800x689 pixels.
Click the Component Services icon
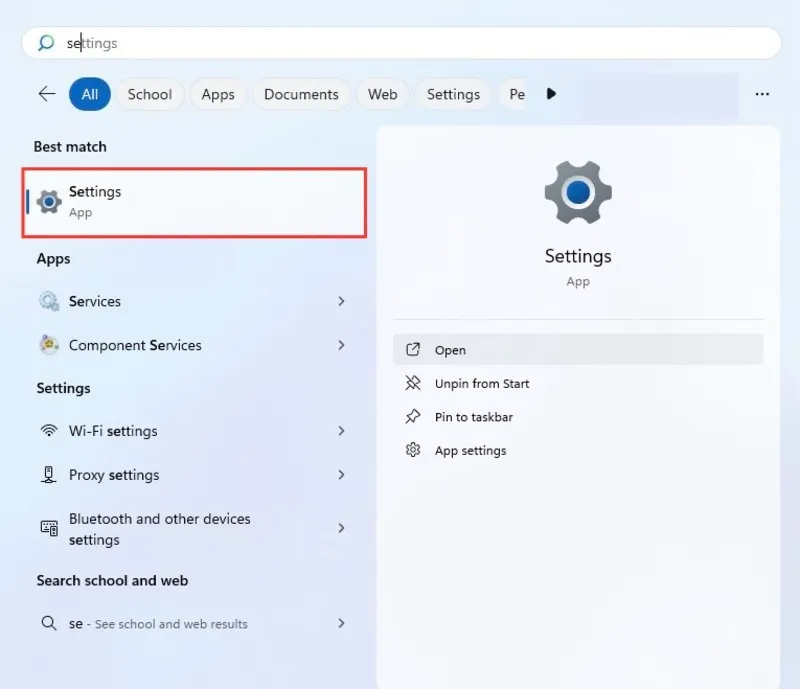(x=49, y=345)
